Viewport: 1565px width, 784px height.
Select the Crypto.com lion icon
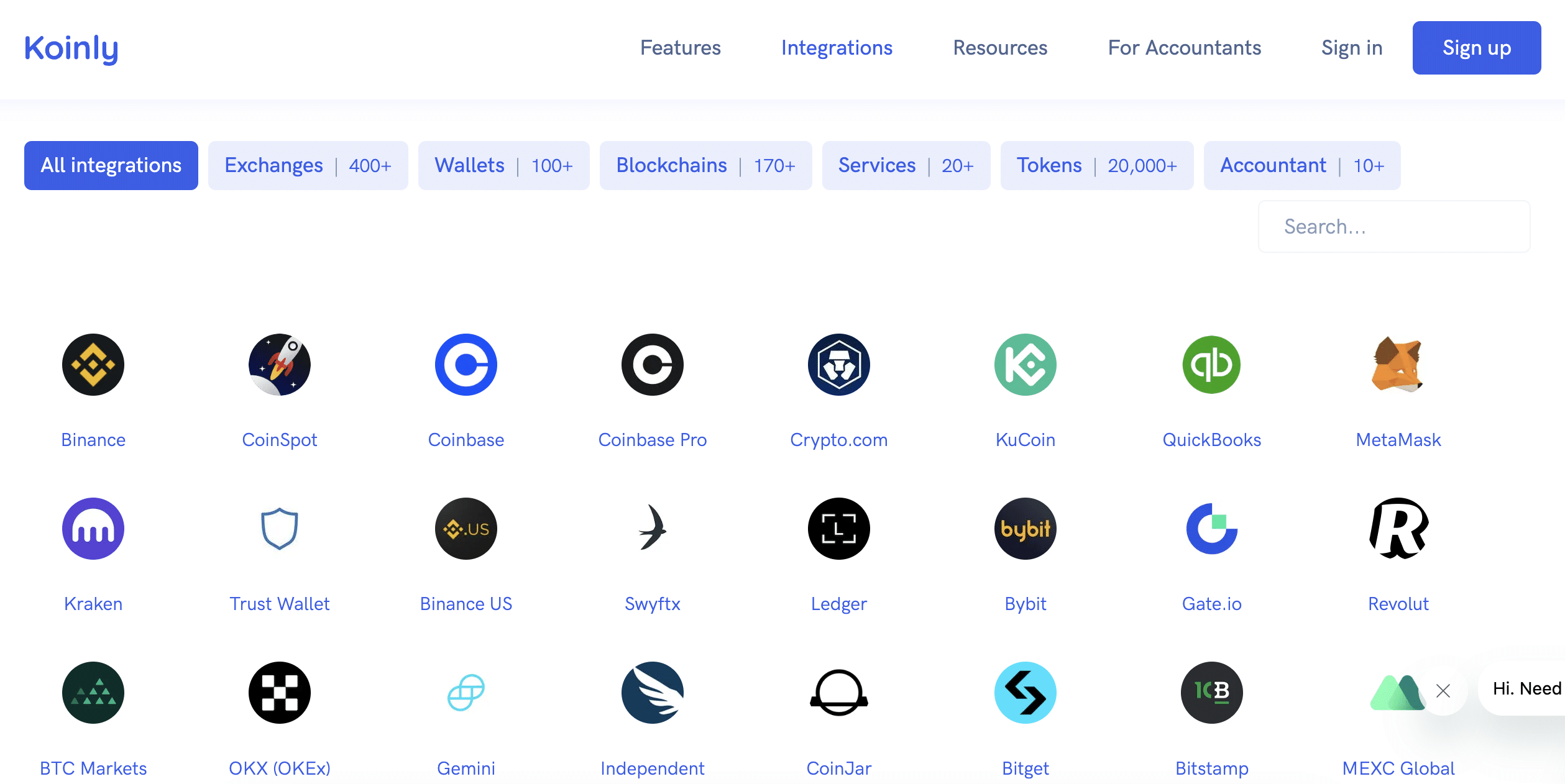tap(839, 365)
